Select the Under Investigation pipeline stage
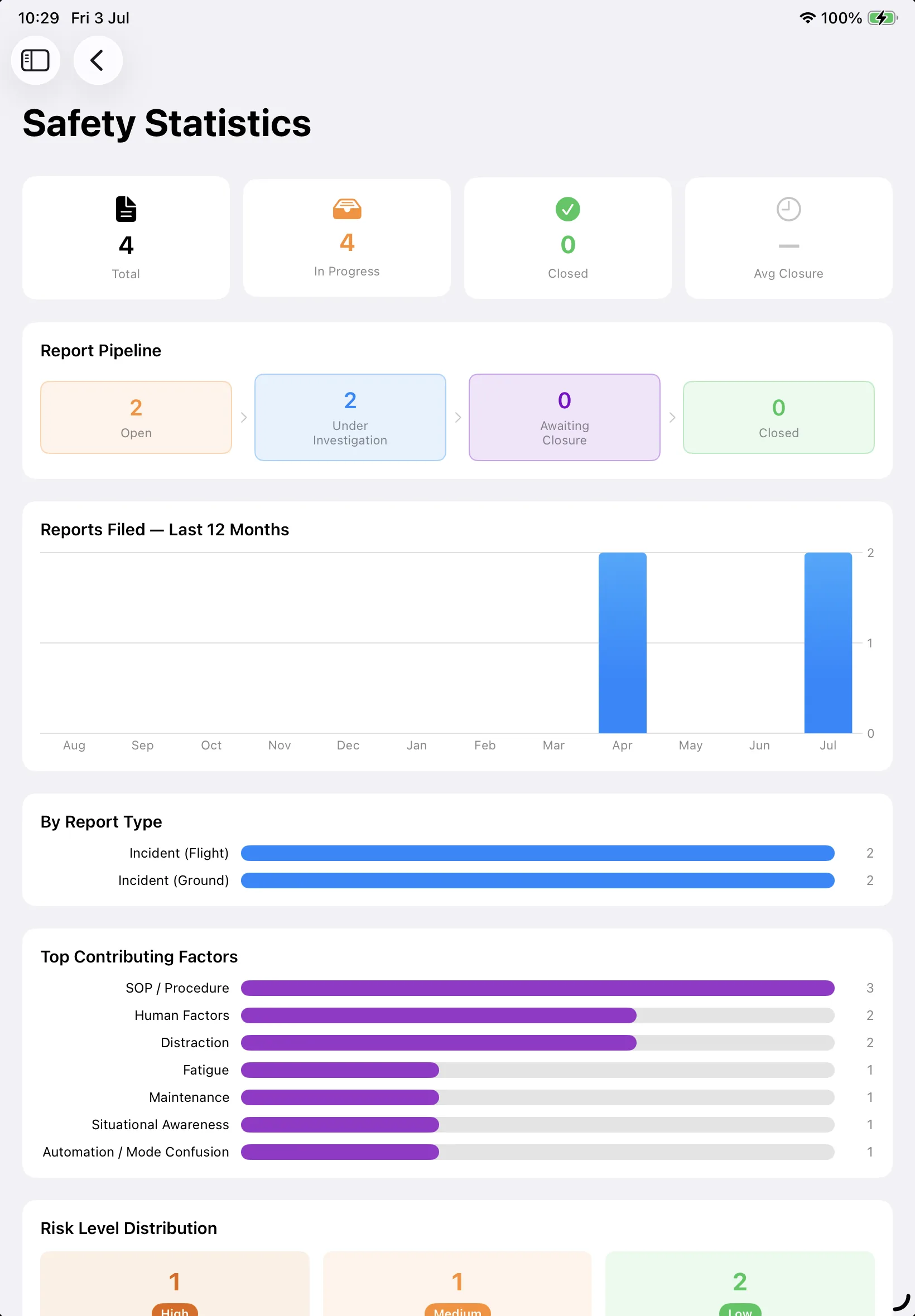The image size is (915, 1316). pos(350,418)
